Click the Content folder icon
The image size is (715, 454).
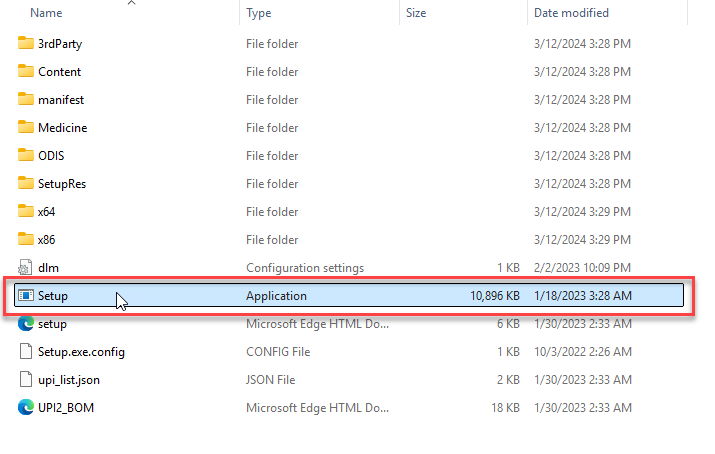tap(26, 72)
